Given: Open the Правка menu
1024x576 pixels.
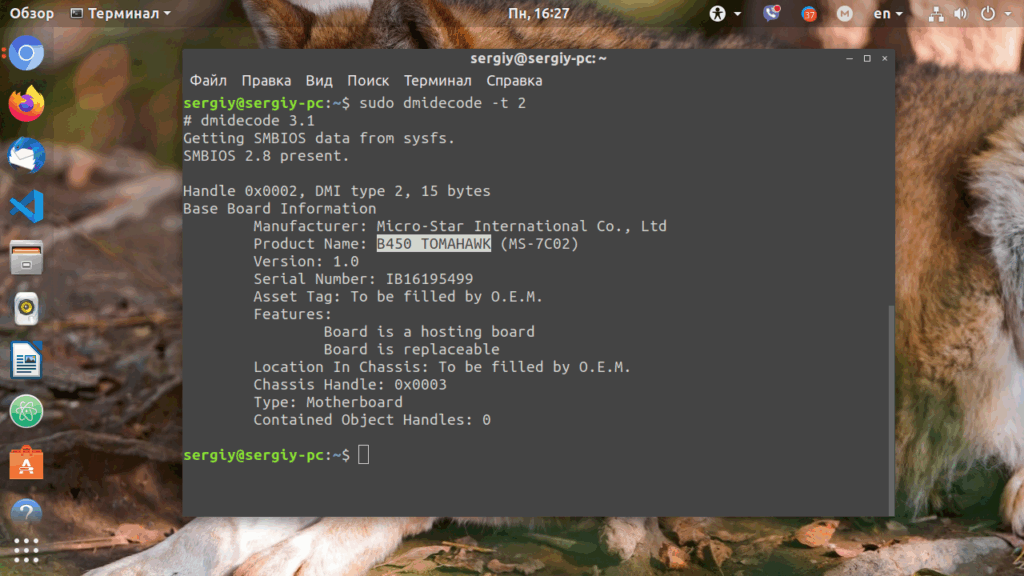Looking at the screenshot, I should click(266, 81).
